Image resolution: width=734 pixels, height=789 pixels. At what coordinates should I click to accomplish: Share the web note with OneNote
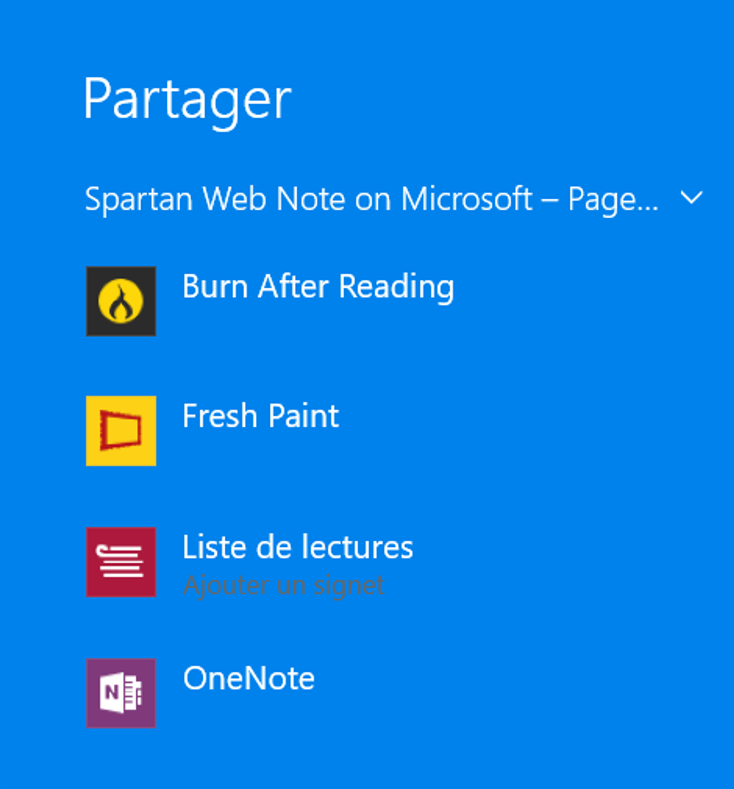click(x=249, y=678)
